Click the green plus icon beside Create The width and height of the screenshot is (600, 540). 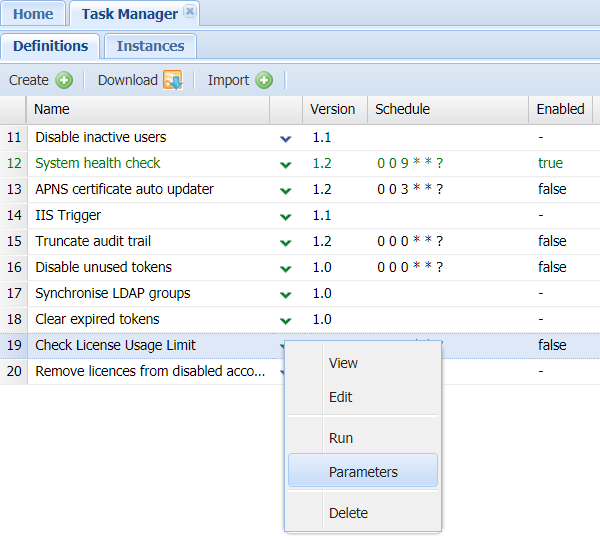64,80
